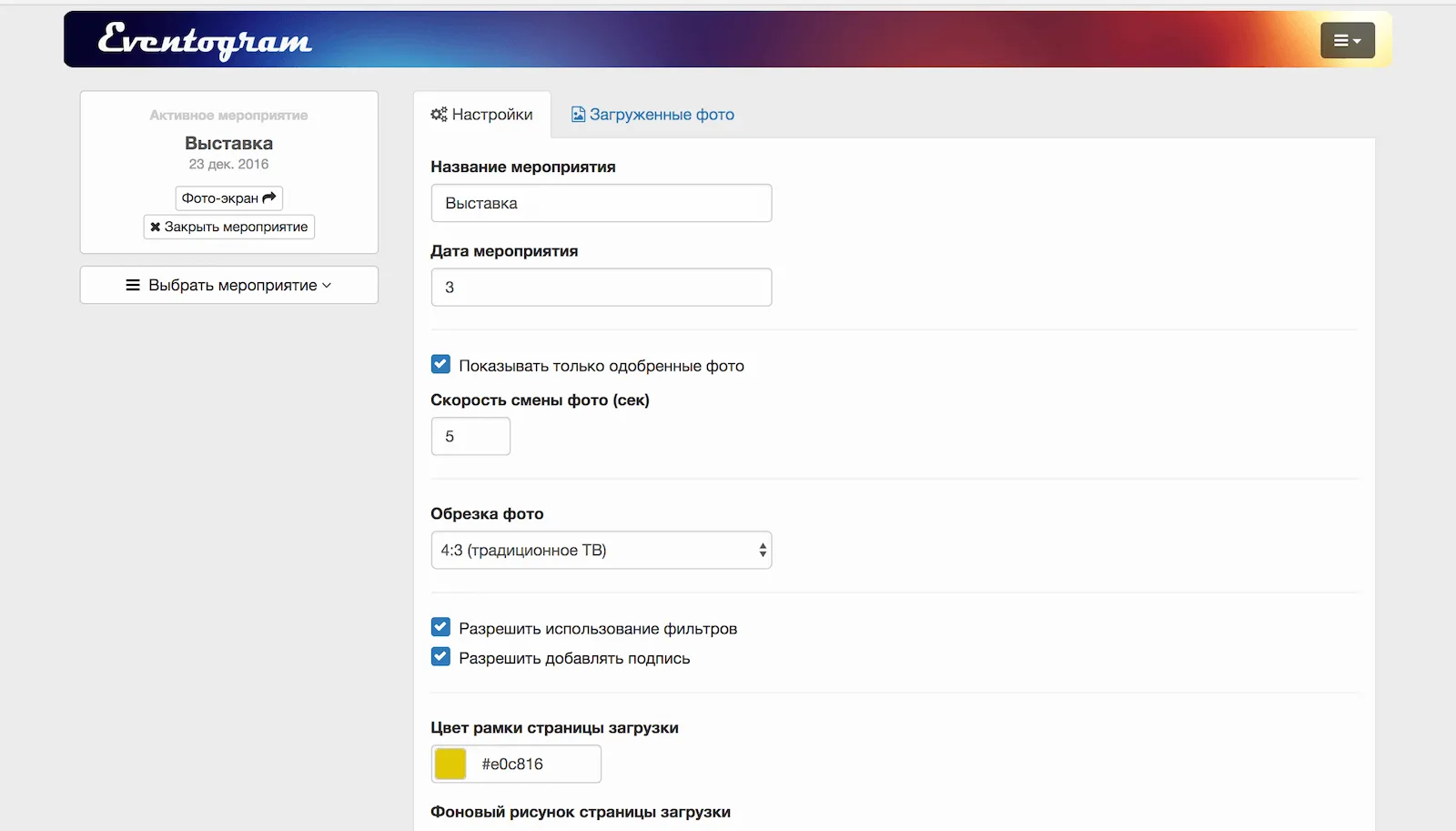Click the yellow frame color swatch

click(x=450, y=764)
